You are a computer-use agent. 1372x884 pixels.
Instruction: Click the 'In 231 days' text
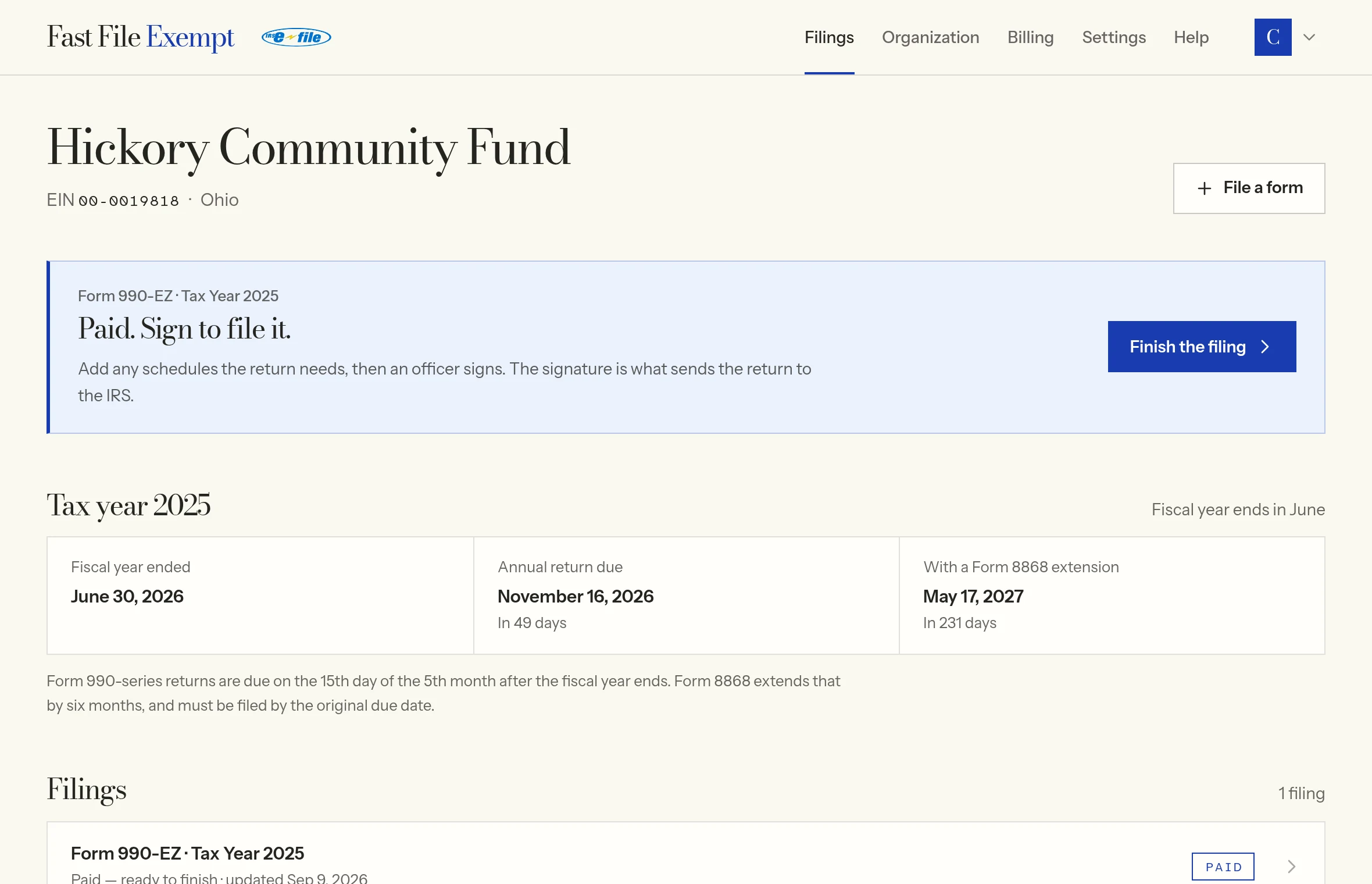point(960,623)
